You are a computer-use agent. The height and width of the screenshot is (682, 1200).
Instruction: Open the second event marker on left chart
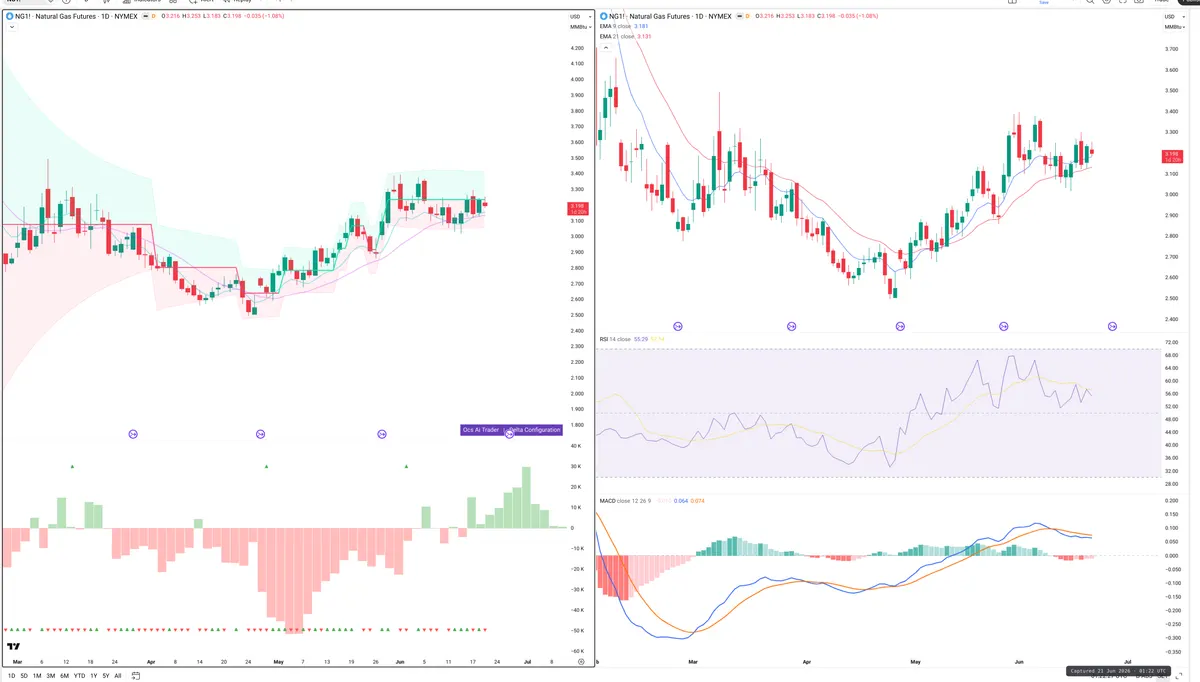pos(260,434)
